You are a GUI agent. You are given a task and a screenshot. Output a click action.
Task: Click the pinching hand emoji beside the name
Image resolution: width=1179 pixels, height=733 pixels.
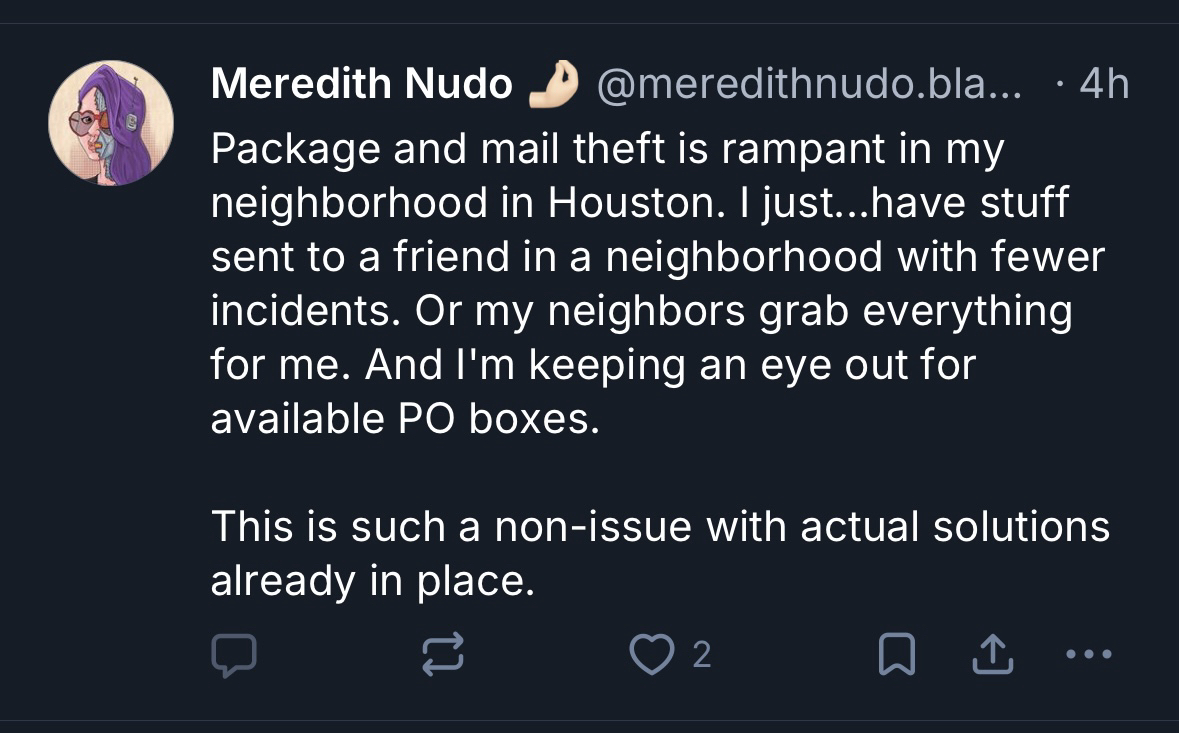554,85
